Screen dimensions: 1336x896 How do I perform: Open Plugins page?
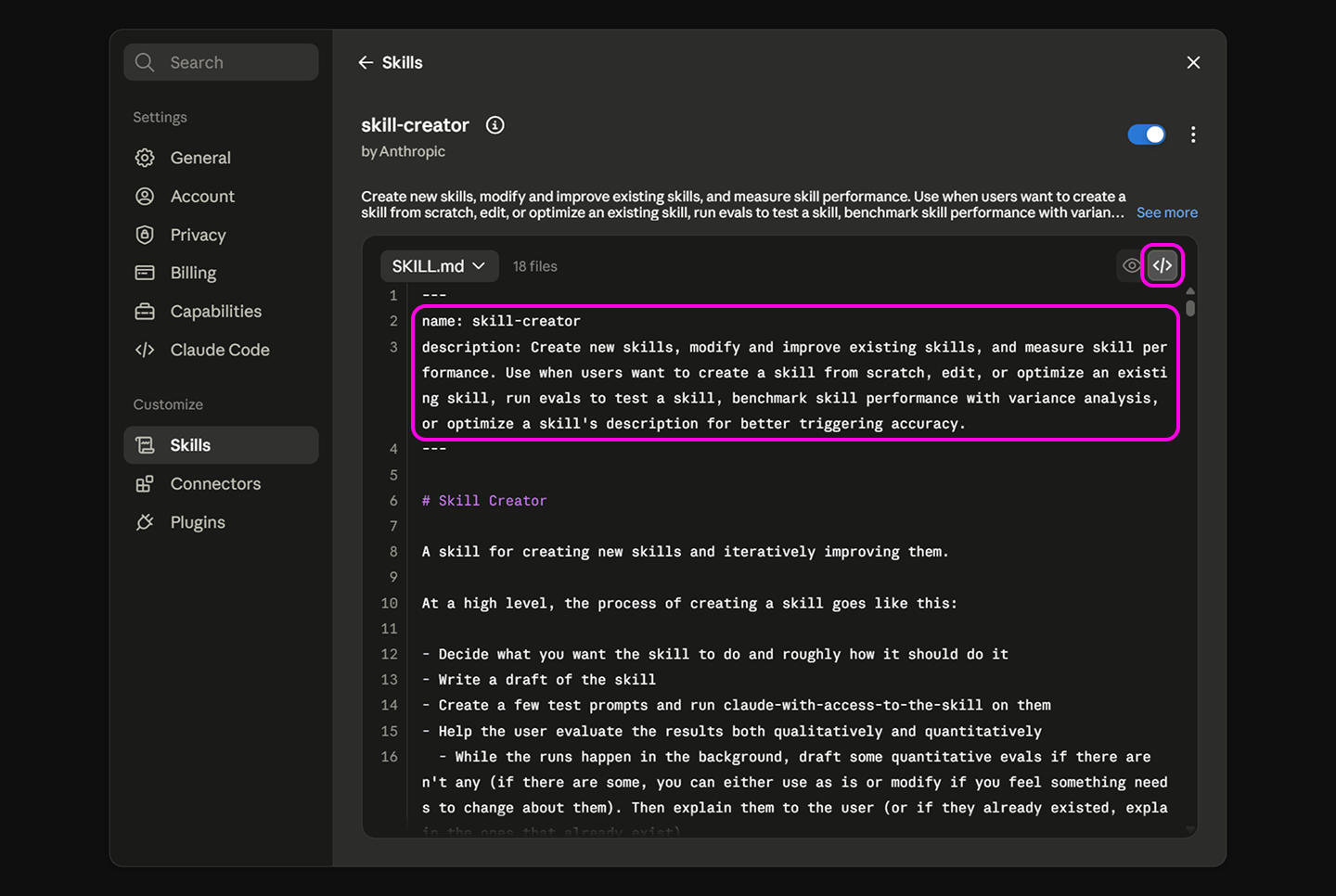(221, 522)
